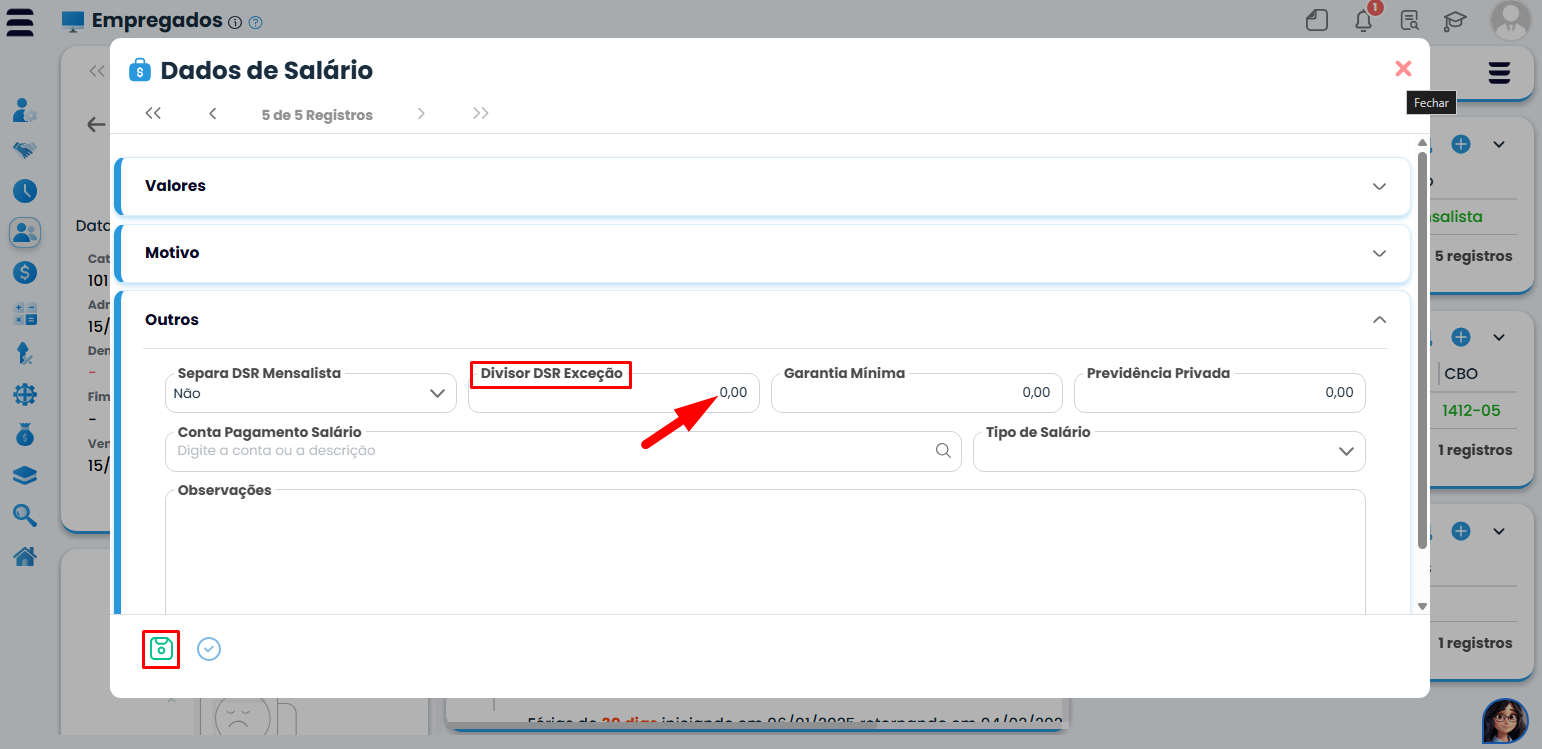Image resolution: width=1542 pixels, height=749 pixels.
Task: Click the "5 registros" text
Action: click(1474, 256)
